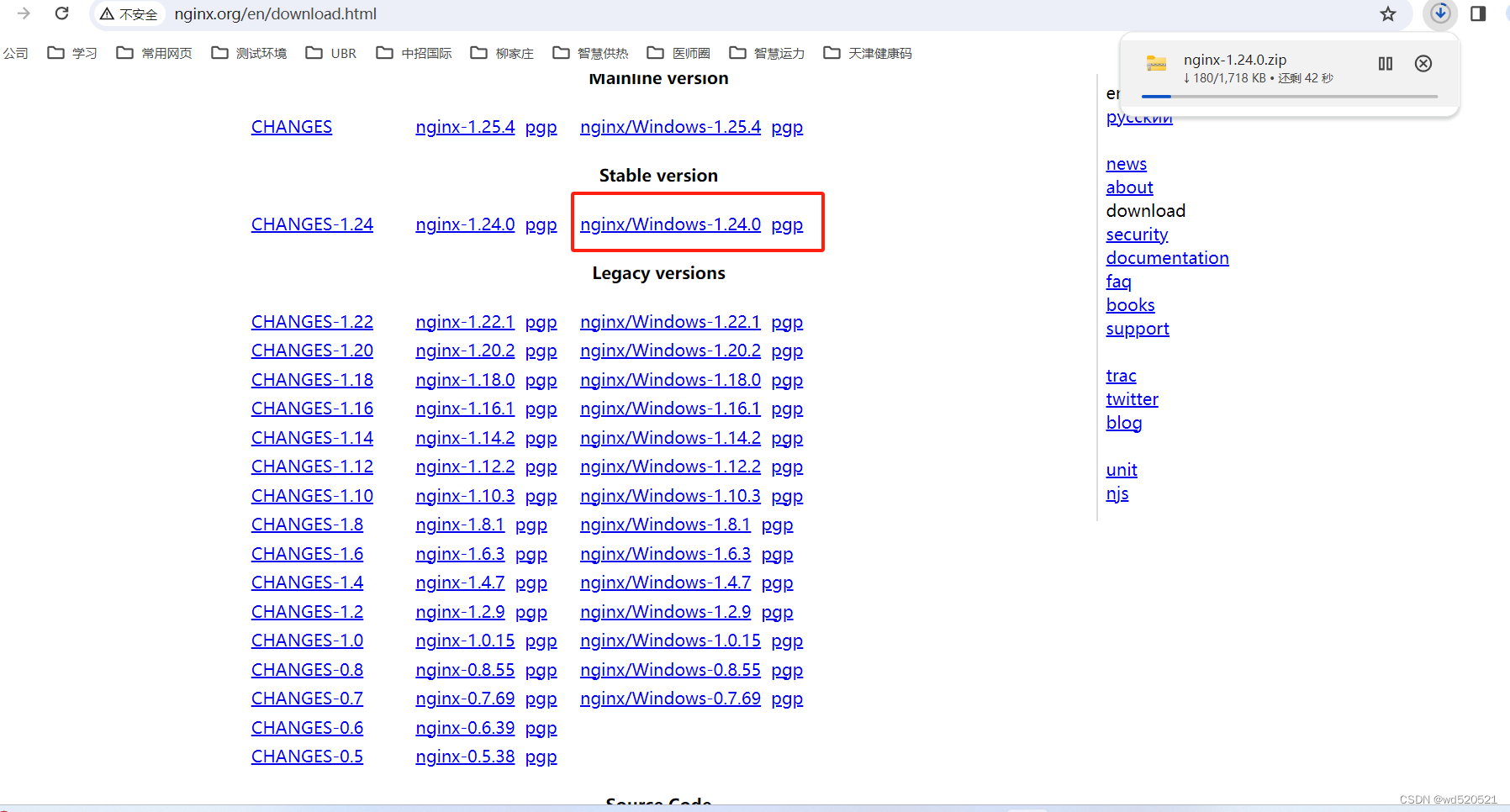
Task: Open the unit sidebar link
Action: click(x=1122, y=470)
